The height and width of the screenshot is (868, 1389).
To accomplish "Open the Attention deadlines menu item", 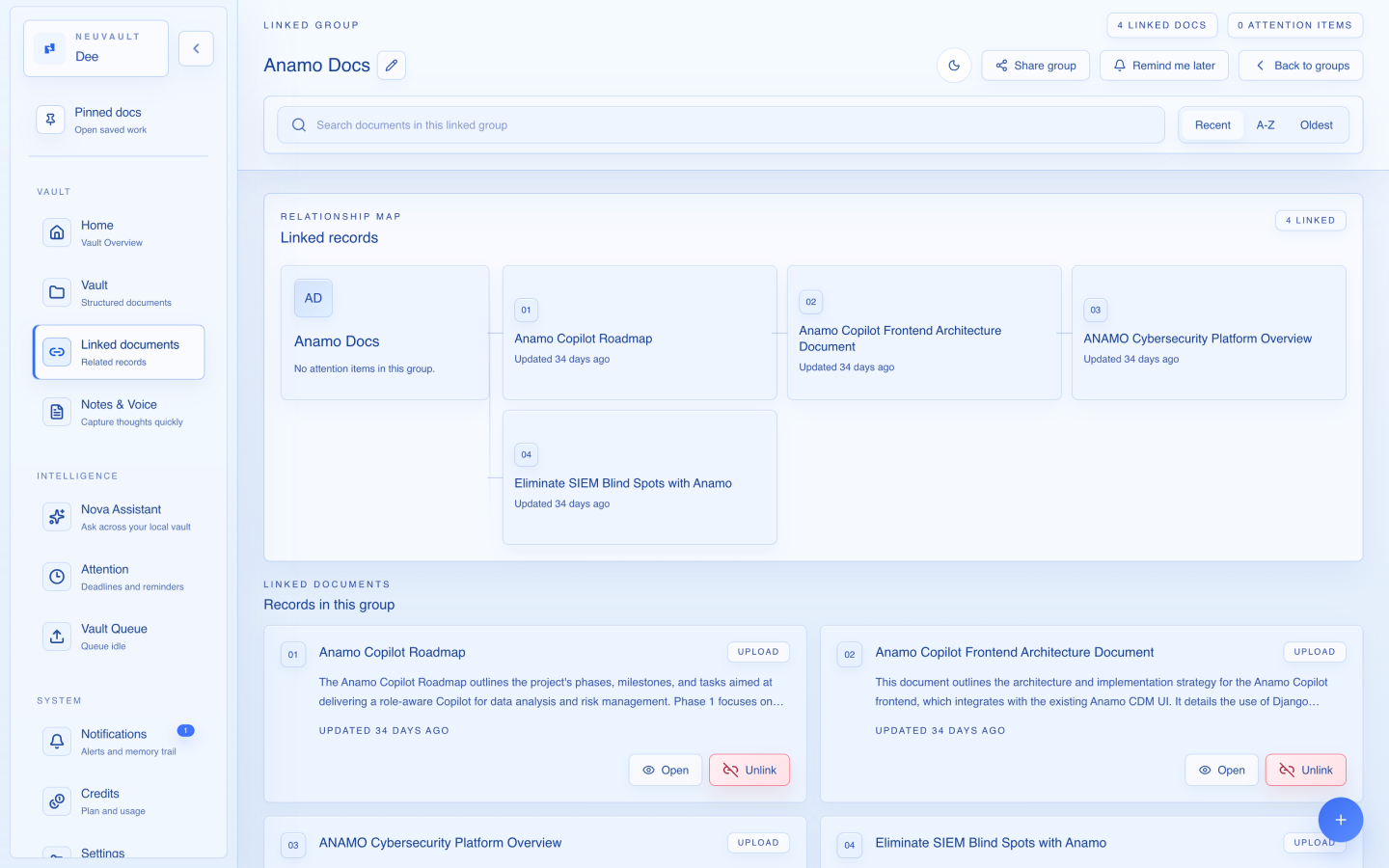I will point(119,577).
